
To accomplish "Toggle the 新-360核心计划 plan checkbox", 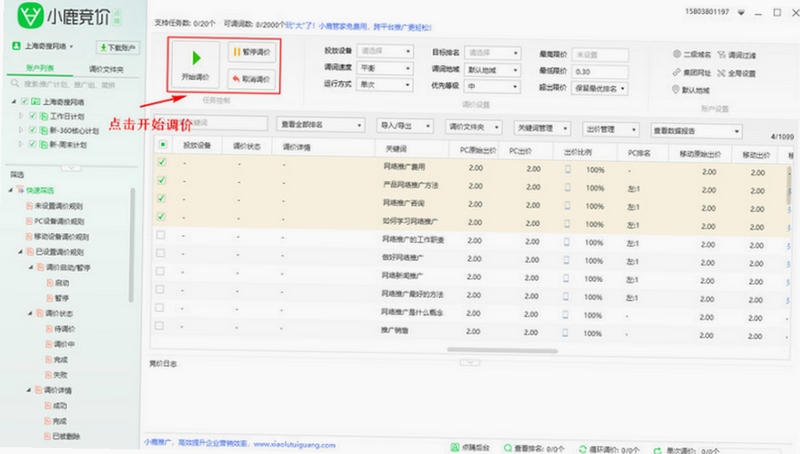I will tap(33, 130).
